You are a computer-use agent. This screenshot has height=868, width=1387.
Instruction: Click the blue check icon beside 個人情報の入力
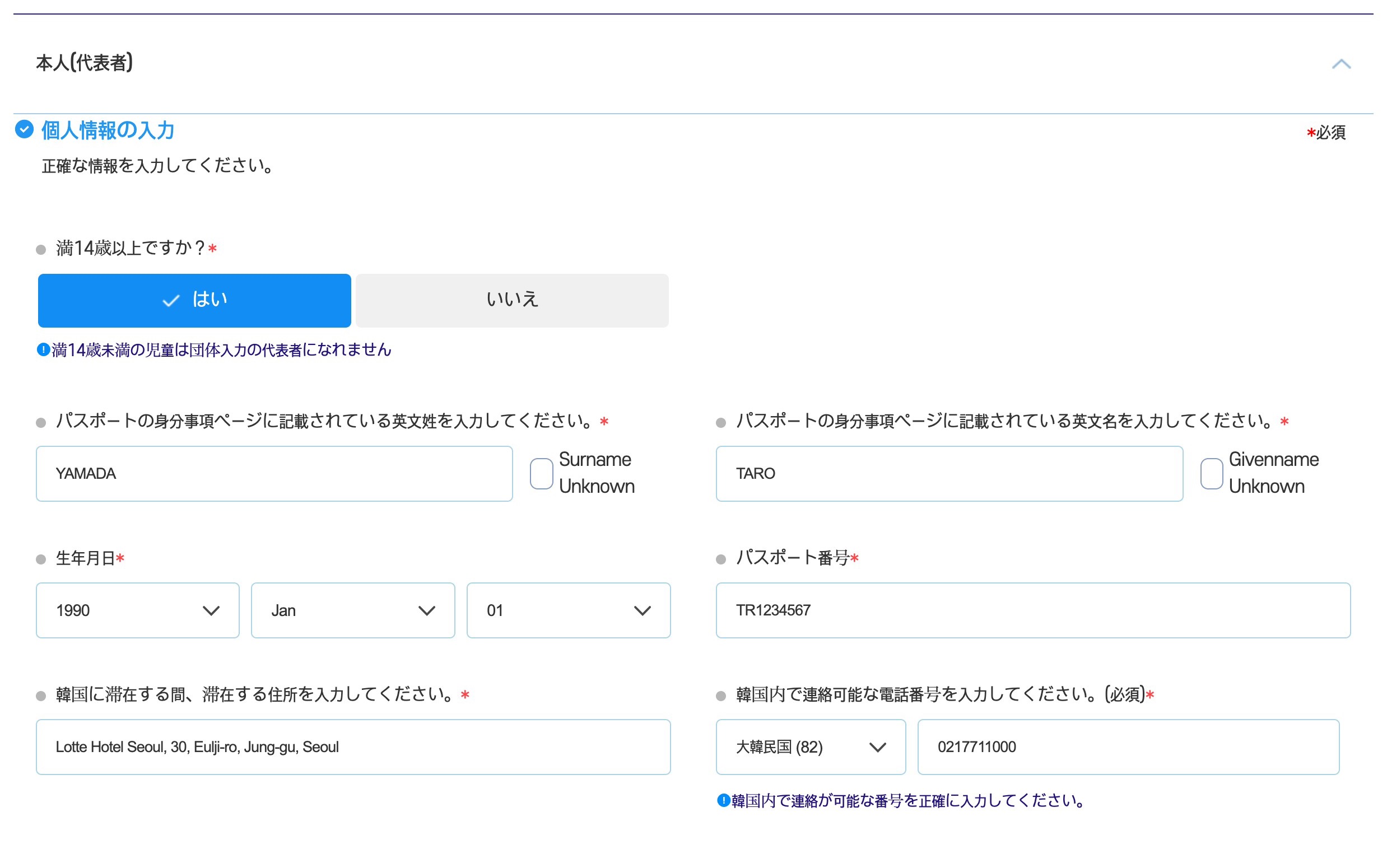click(24, 129)
